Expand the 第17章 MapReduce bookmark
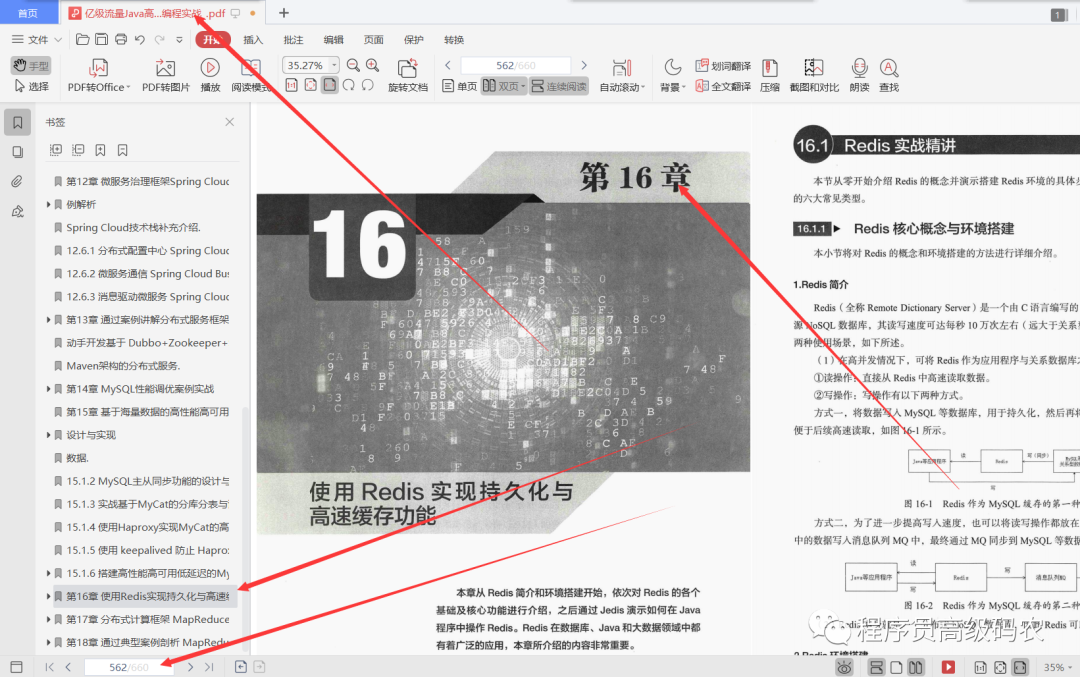 48,620
